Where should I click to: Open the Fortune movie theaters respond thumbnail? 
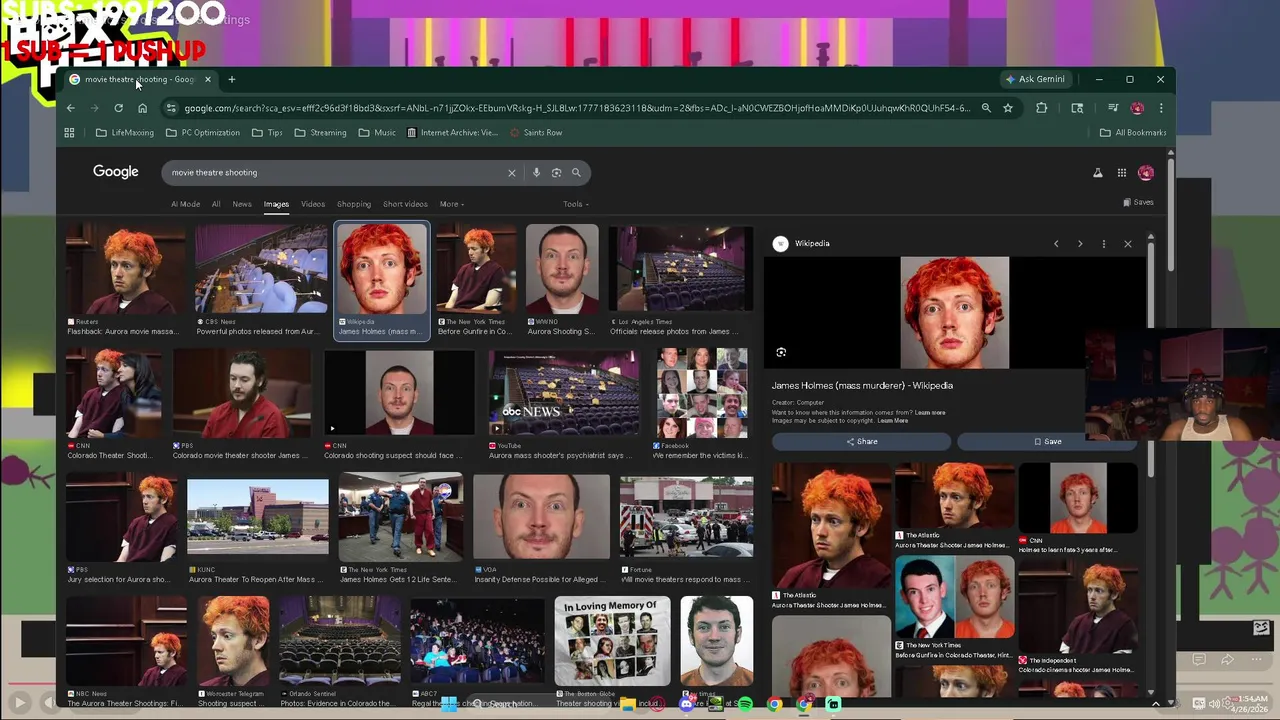(x=686, y=516)
